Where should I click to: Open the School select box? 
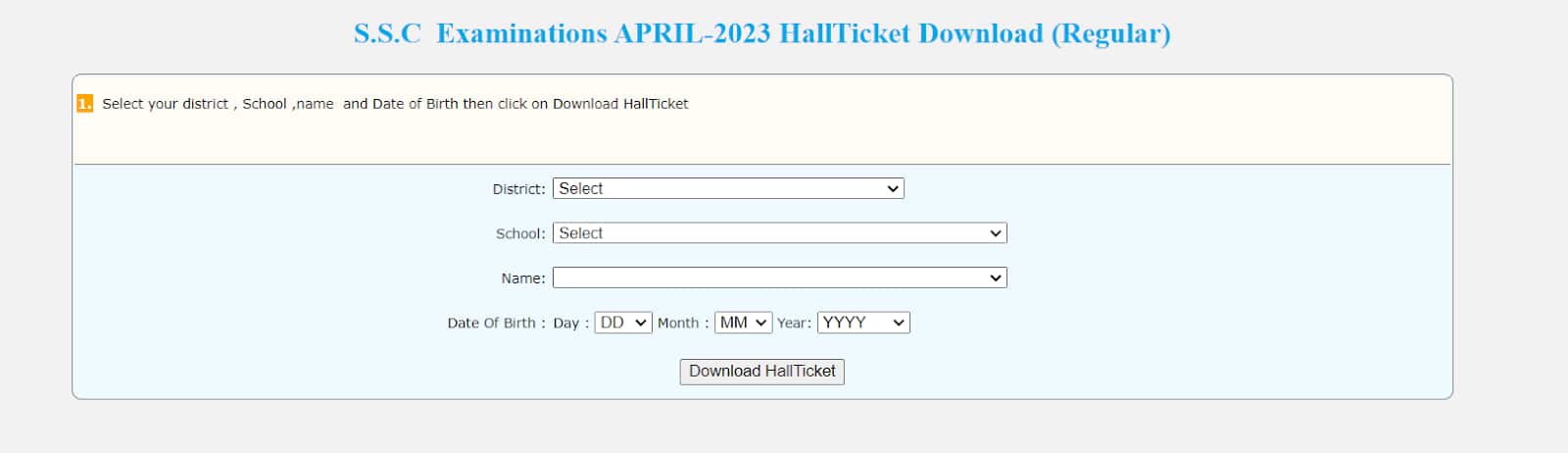(x=780, y=233)
